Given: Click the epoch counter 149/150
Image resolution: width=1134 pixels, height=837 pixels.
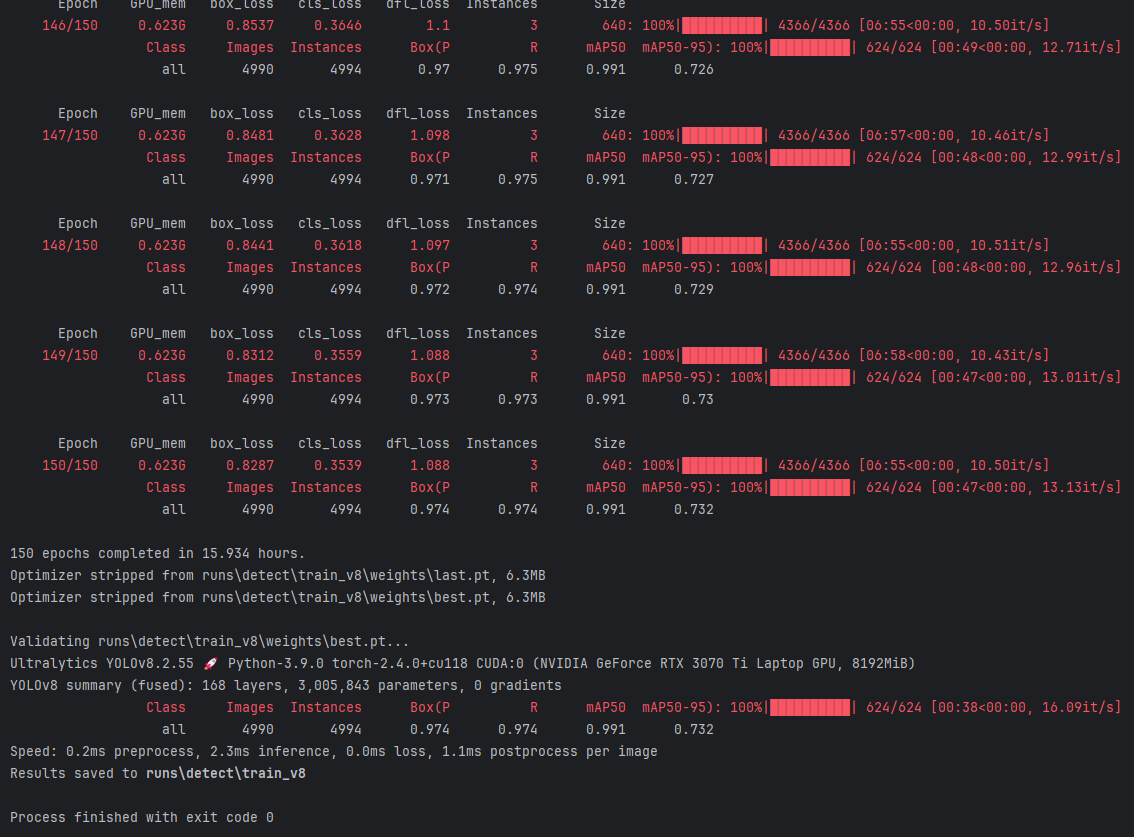Looking at the screenshot, I should [70, 355].
